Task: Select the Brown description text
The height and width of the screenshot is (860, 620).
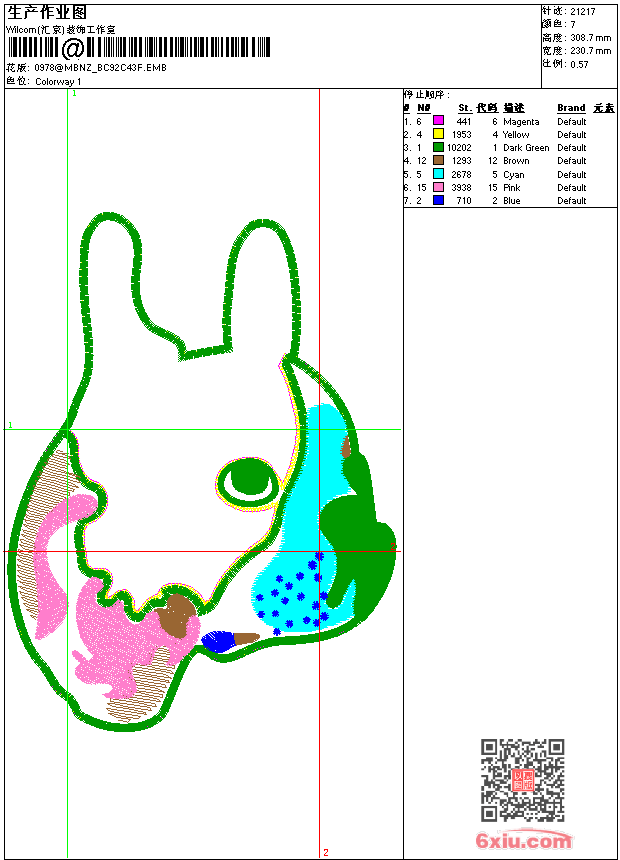Action: [516, 161]
